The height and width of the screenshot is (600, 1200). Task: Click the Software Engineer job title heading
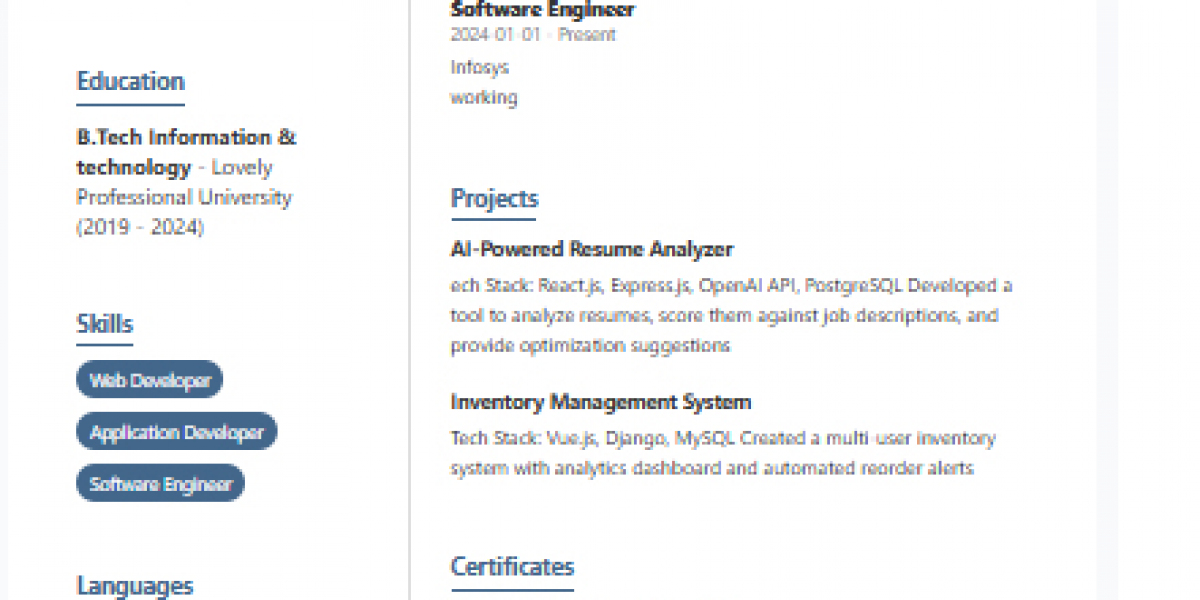click(542, 10)
